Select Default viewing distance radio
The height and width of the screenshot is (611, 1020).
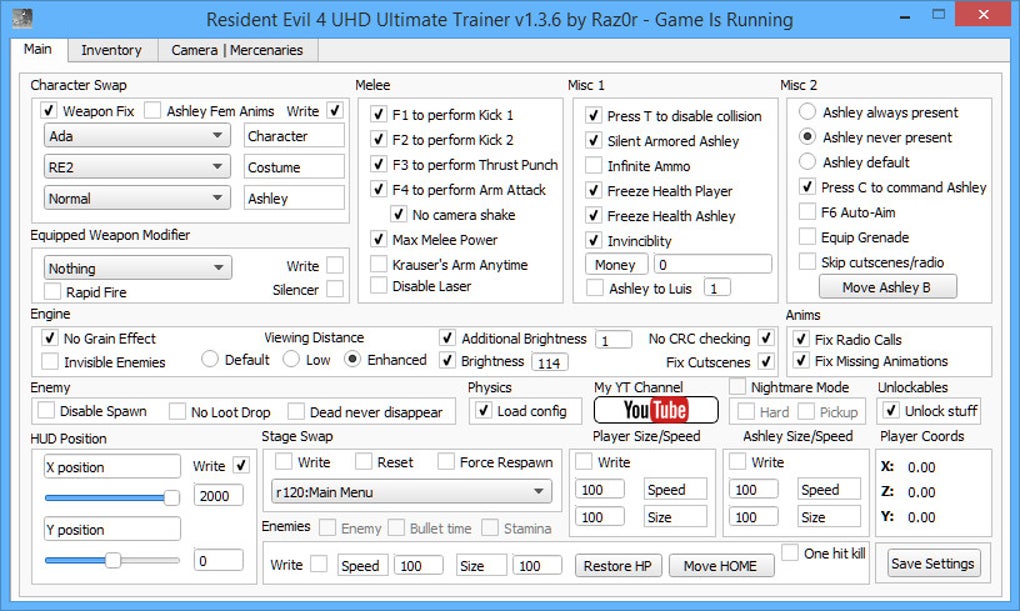coord(209,359)
